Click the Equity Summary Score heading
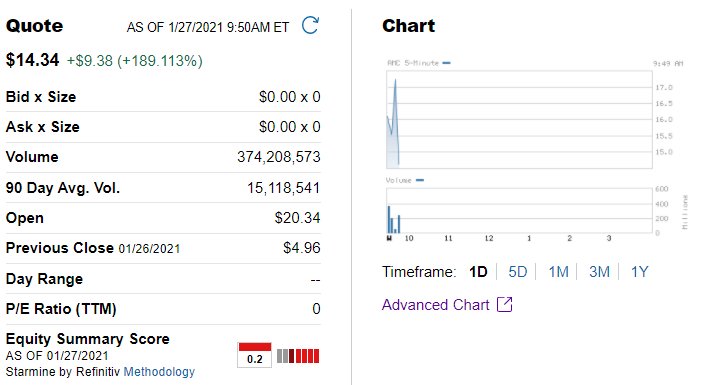The width and height of the screenshot is (713, 385). coord(87,339)
